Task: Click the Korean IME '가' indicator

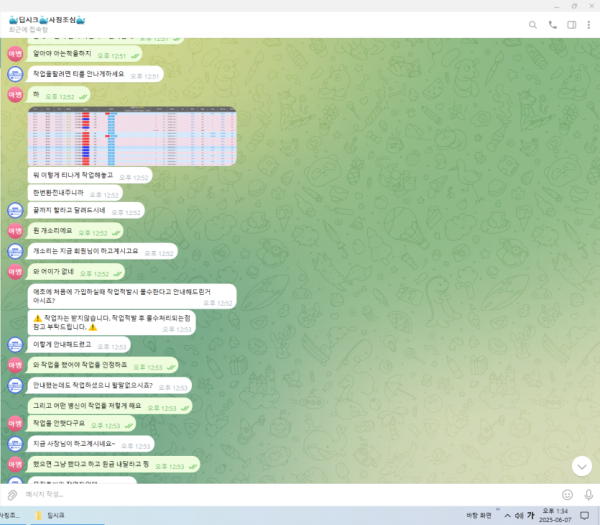Action: pyautogui.click(x=530, y=515)
